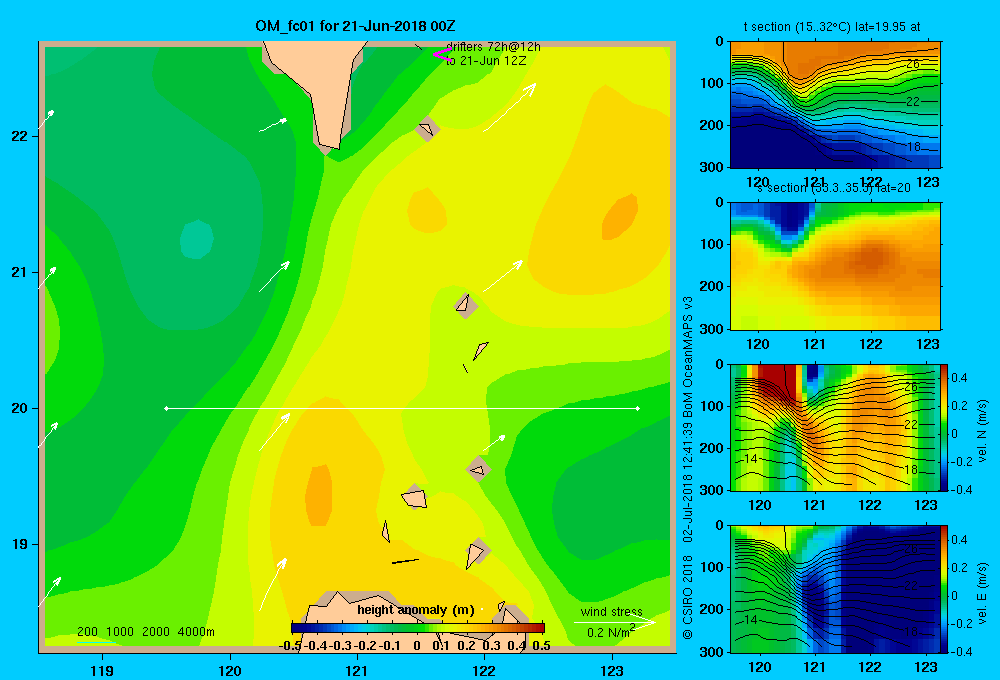Click the 0.5 tick on height anomaly bar
The image size is (1000, 680).
click(541, 646)
